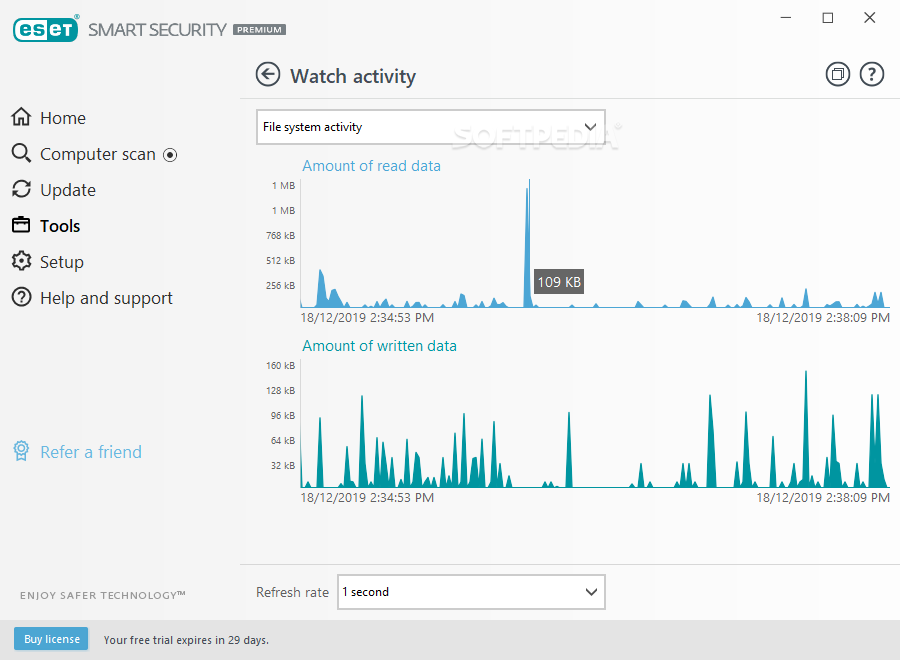Click the 160 kB axis label
Viewport: 900px width, 660px height.
(x=281, y=366)
